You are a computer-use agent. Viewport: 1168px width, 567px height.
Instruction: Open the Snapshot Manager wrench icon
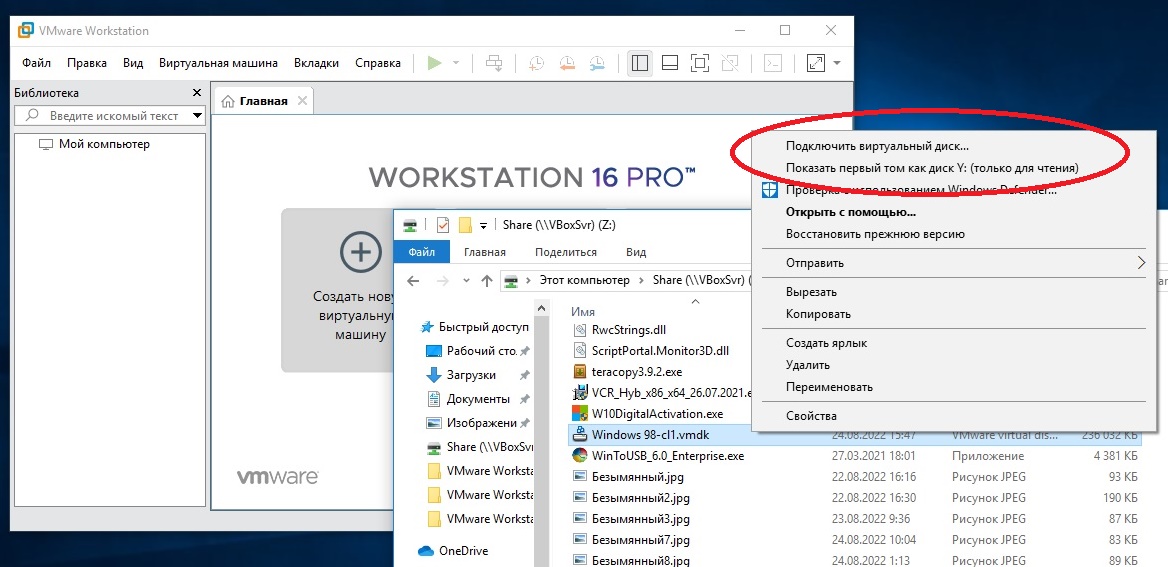click(x=597, y=63)
